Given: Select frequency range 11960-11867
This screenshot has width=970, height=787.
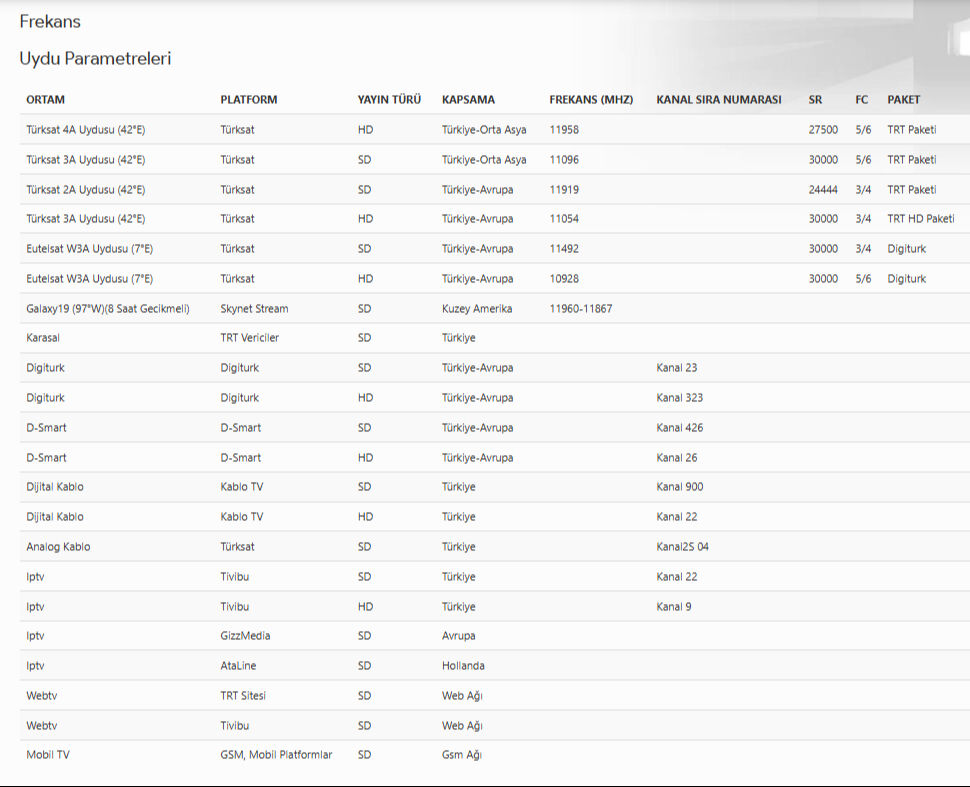Looking at the screenshot, I should pos(580,309).
